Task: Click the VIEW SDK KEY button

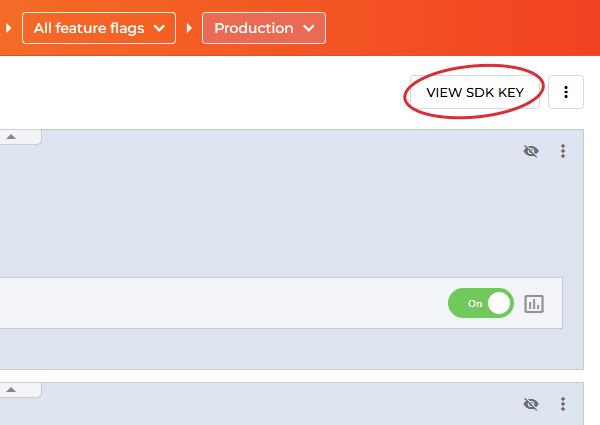Action: (474, 92)
